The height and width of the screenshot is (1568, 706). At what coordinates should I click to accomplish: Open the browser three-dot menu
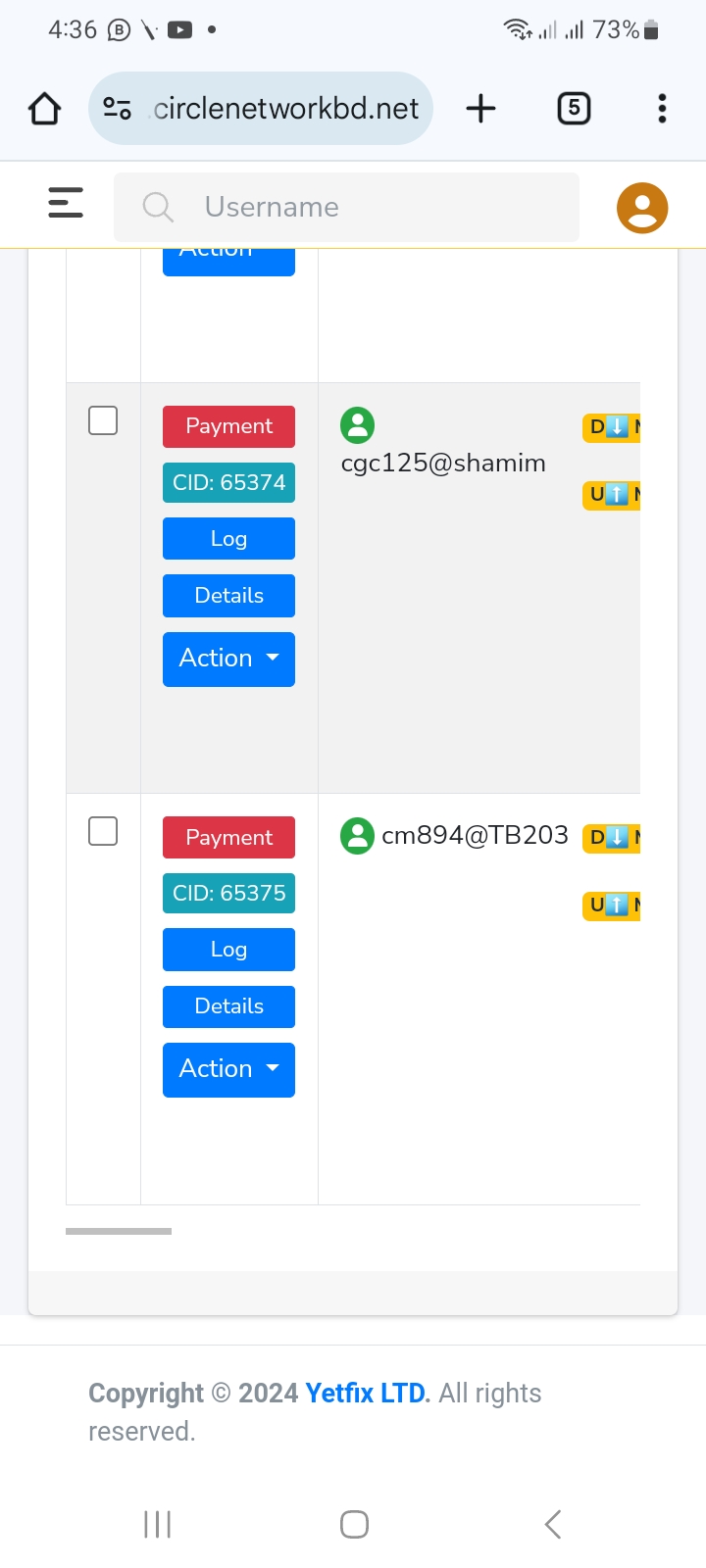tap(662, 109)
